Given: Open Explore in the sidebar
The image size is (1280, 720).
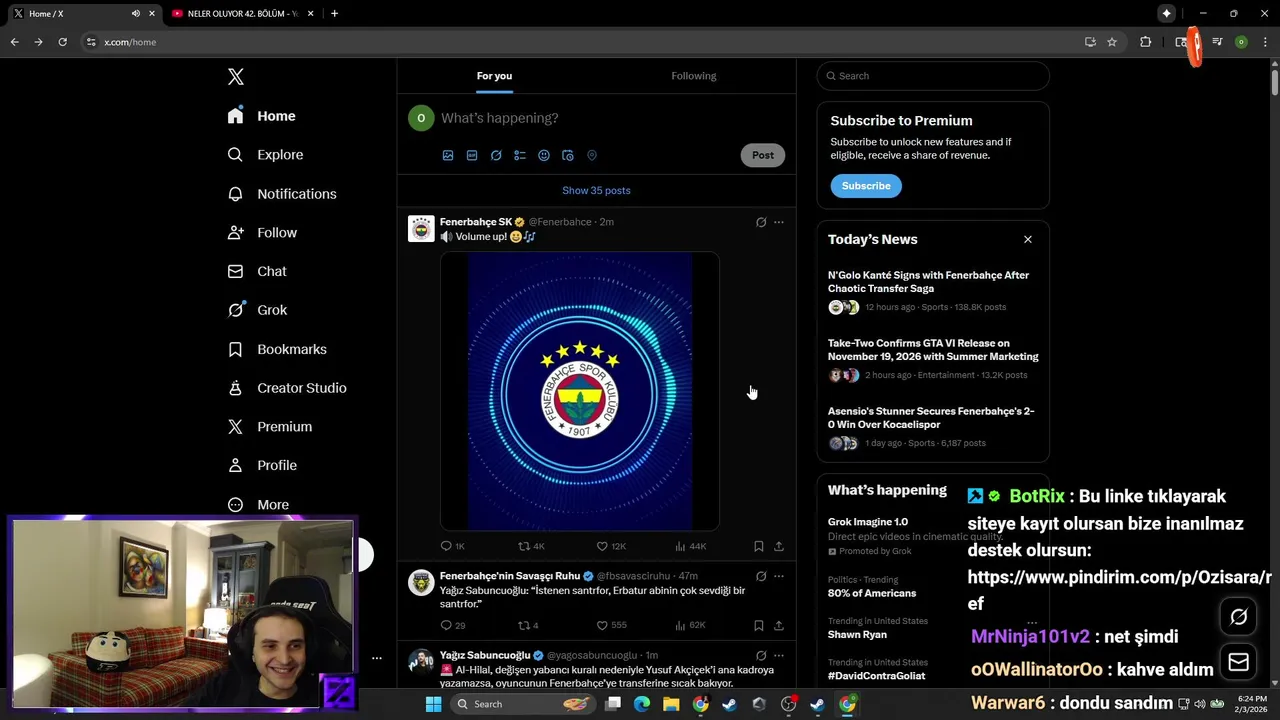Looking at the screenshot, I should point(265,155).
